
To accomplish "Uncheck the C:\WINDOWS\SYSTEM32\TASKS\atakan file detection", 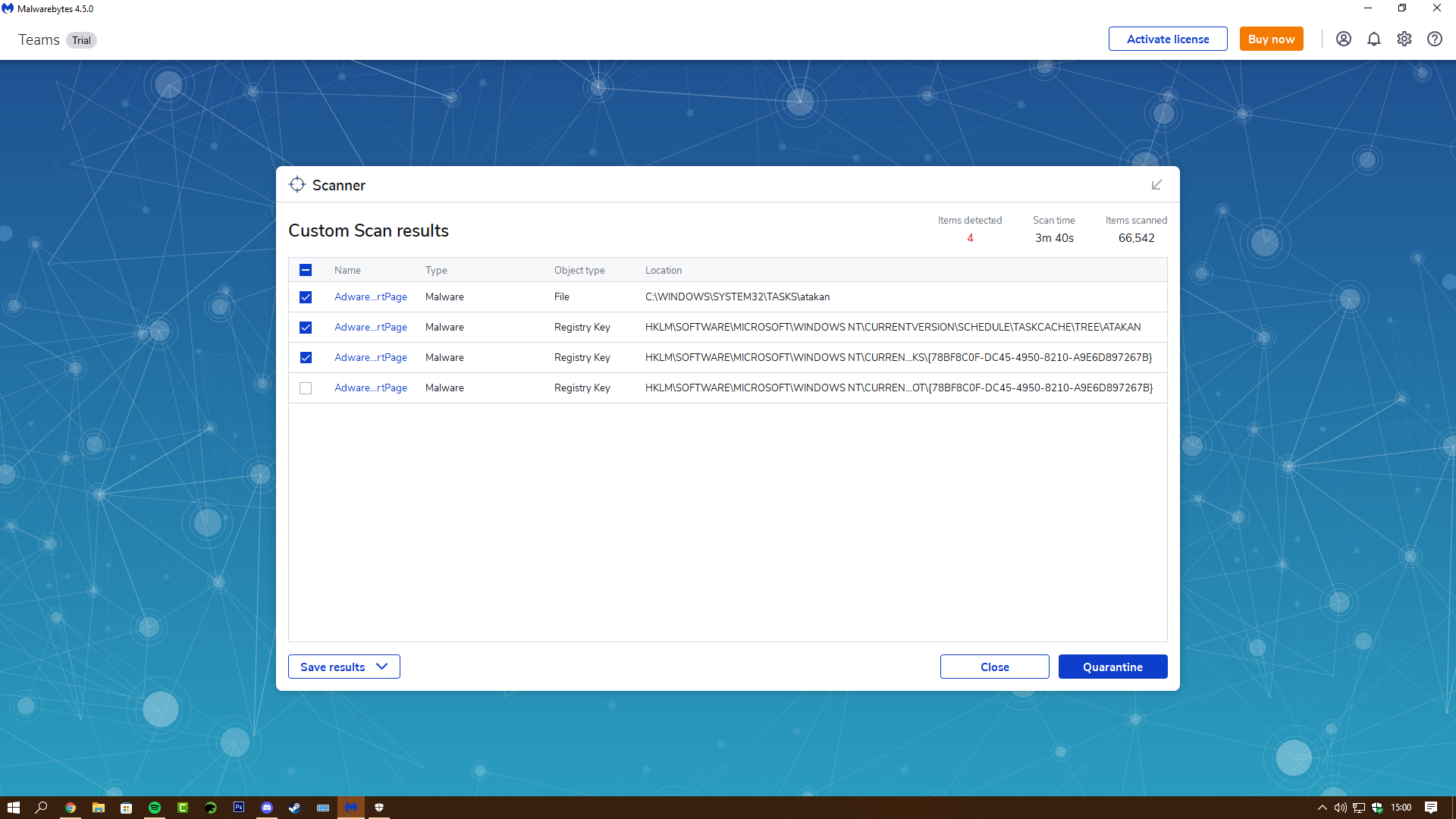I will [306, 297].
